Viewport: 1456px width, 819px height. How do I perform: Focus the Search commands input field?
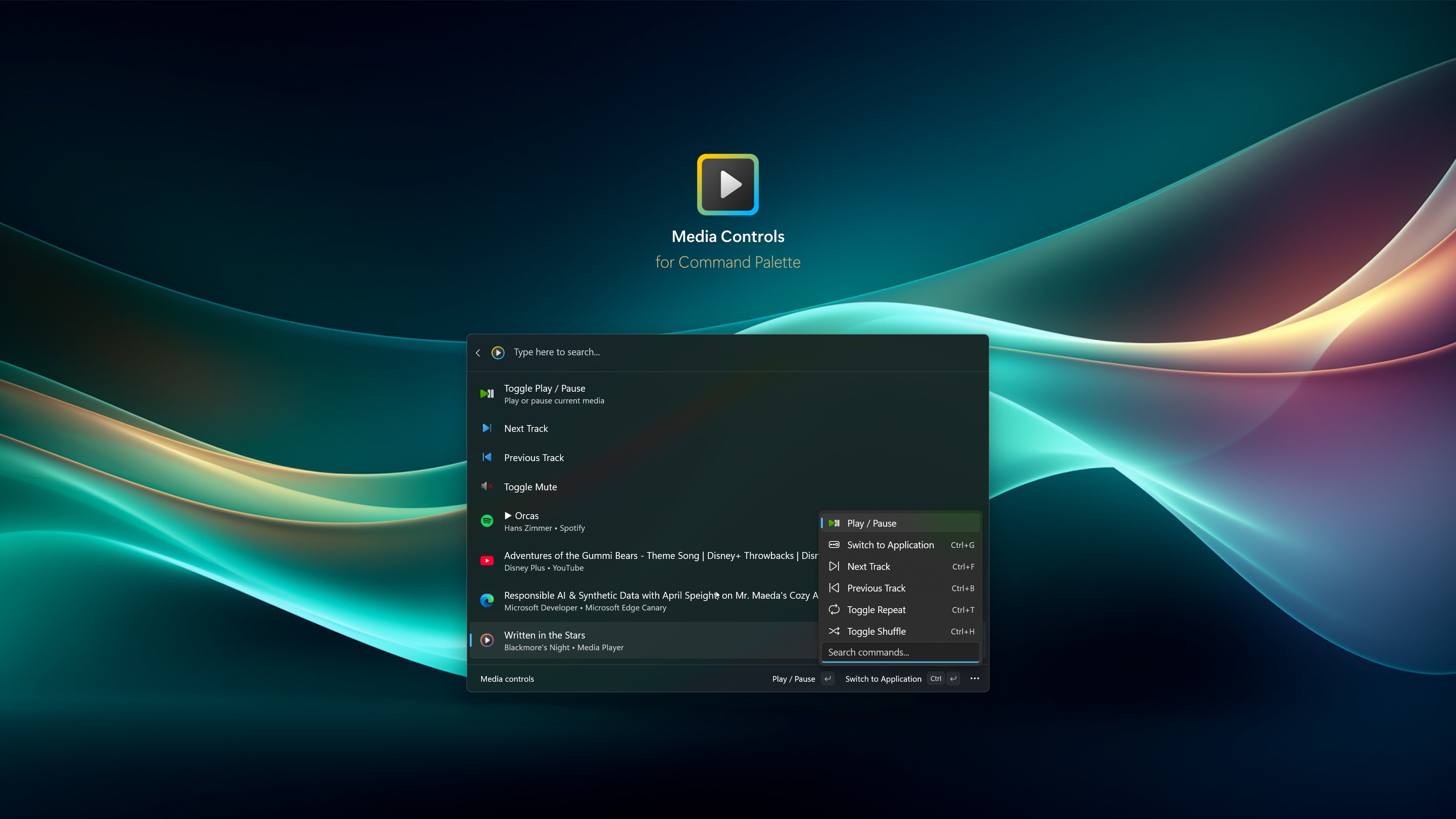pos(900,652)
